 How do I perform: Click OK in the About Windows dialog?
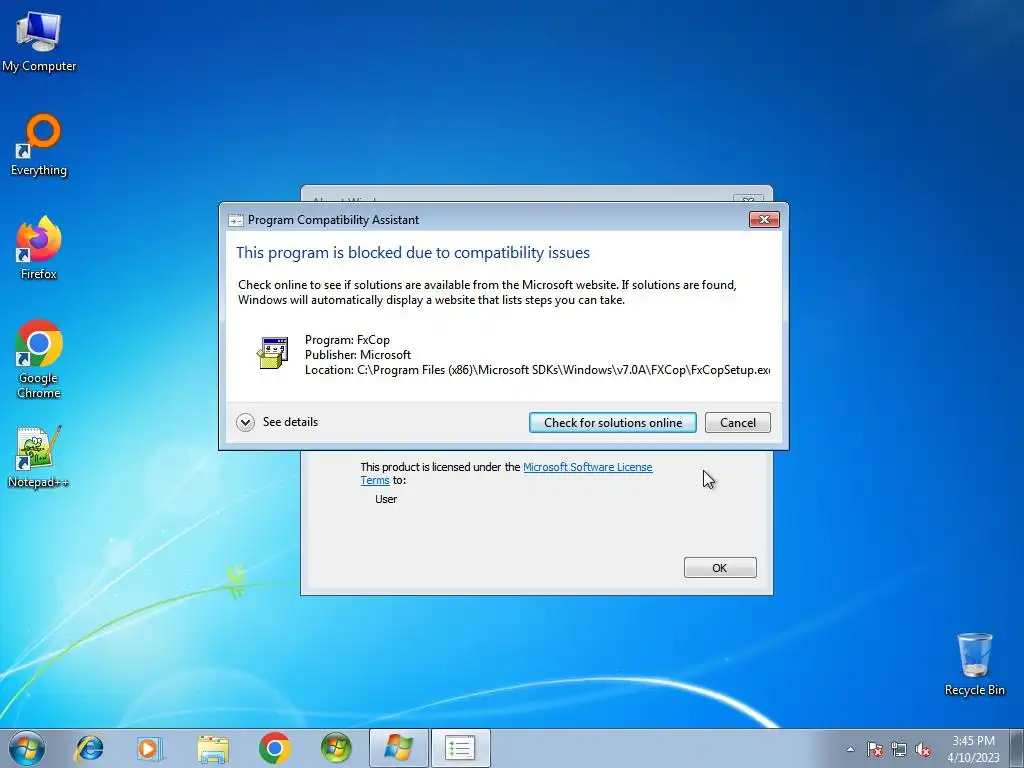720,568
